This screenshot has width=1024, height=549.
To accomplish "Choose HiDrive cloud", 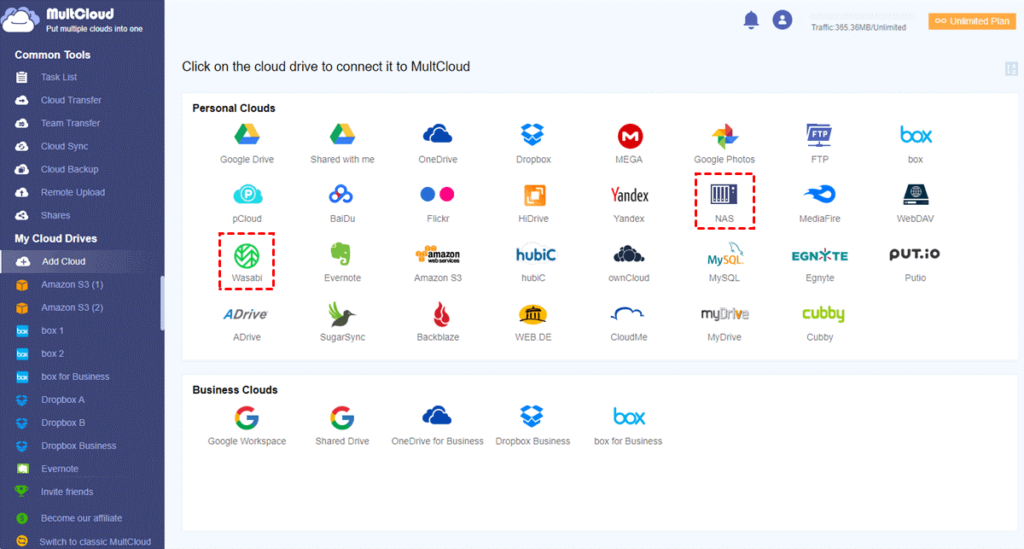I will [x=533, y=203].
